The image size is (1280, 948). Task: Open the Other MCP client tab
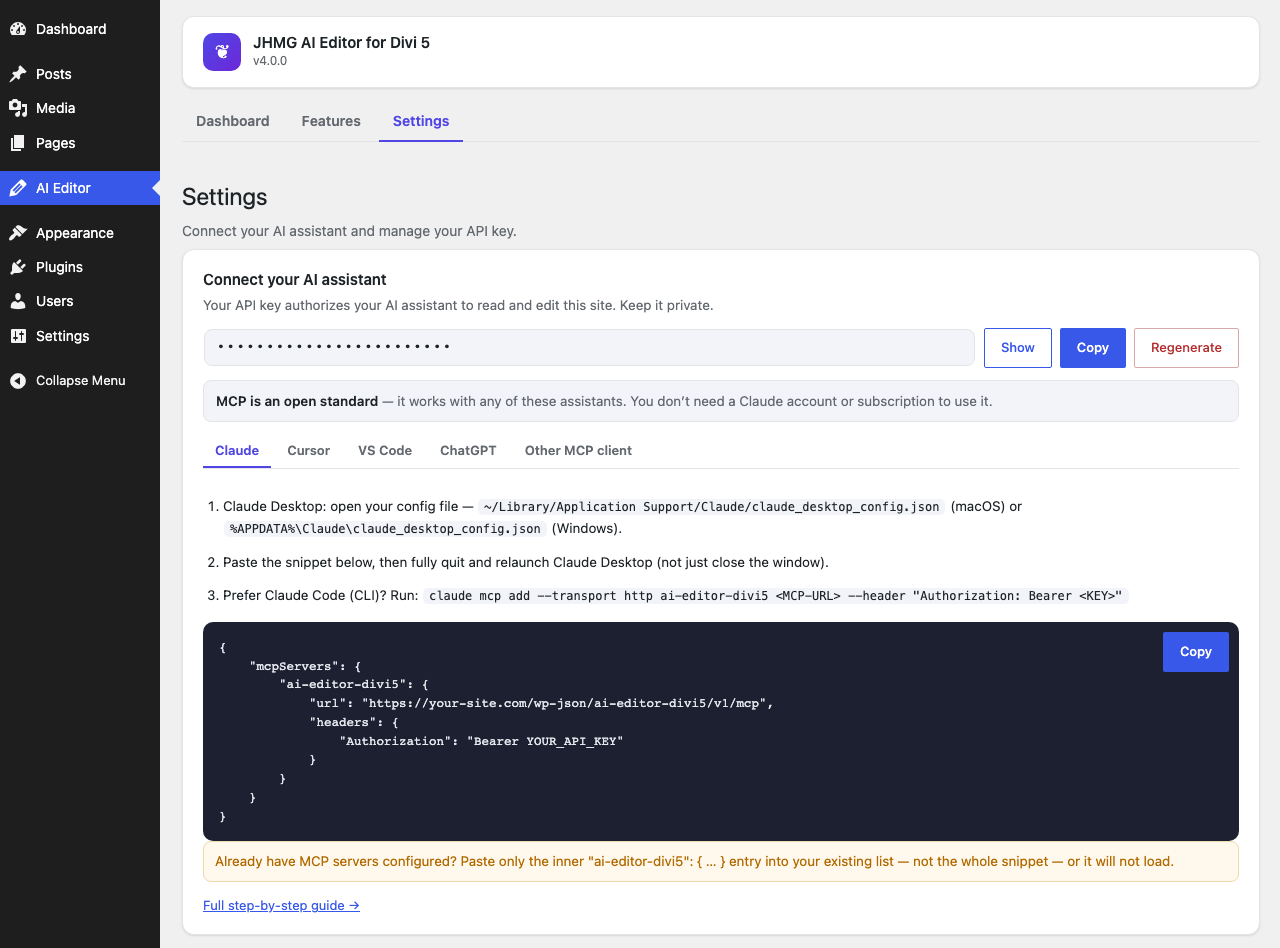click(x=578, y=450)
